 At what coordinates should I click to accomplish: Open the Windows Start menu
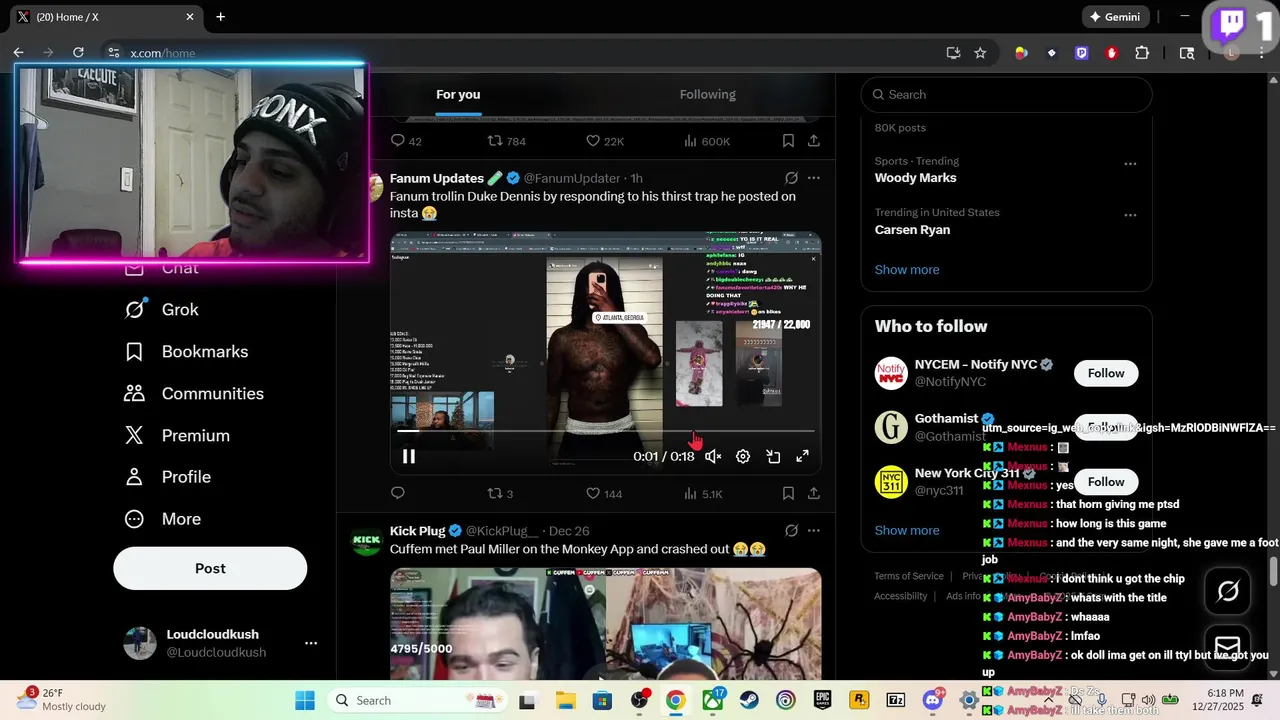[305, 700]
